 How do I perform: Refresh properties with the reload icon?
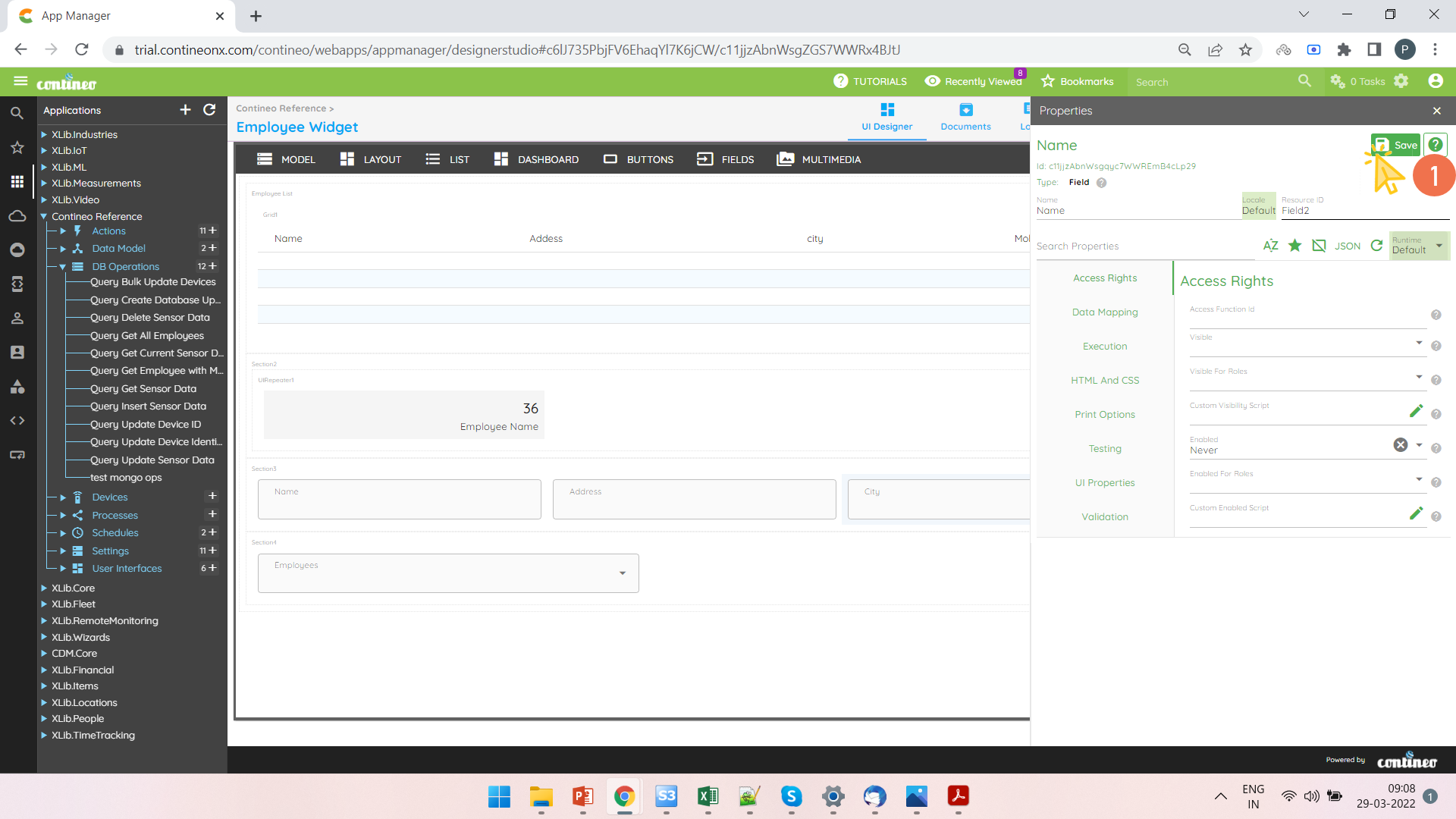1376,246
